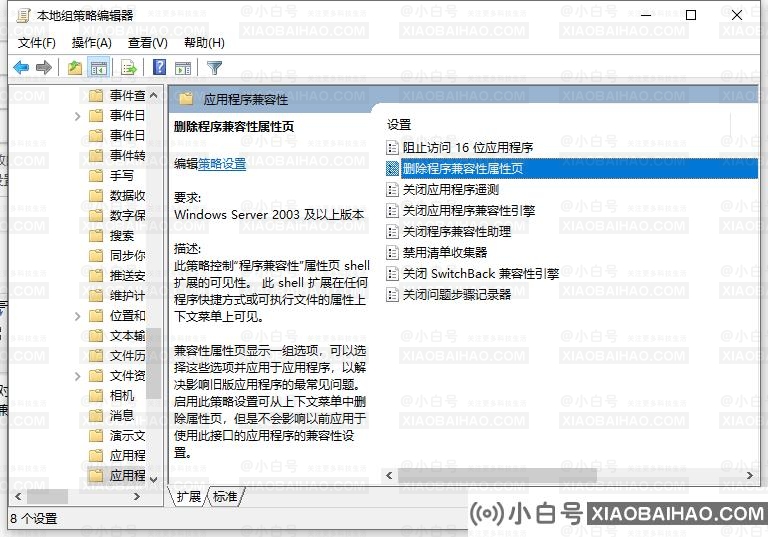This screenshot has height=537, width=768.
Task: Expand the 位置和 tree node arrow
Action: (77, 316)
